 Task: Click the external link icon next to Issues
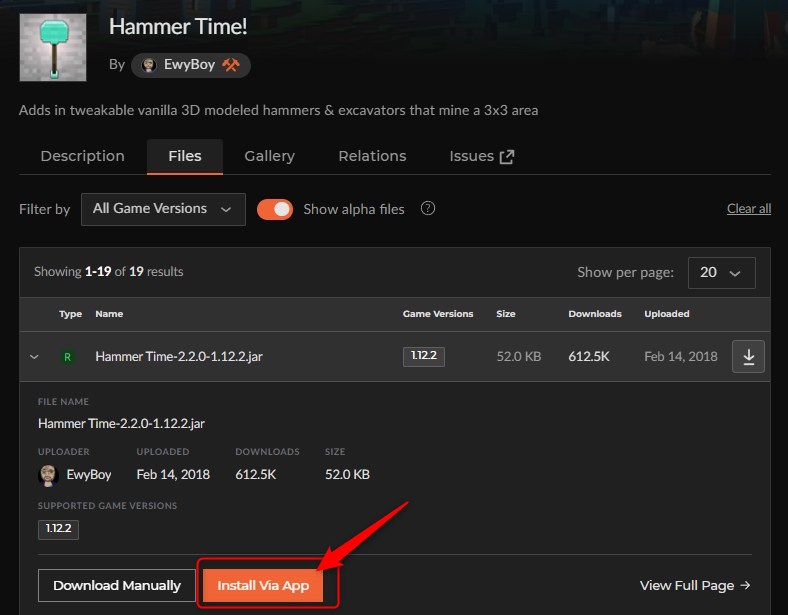(x=507, y=157)
